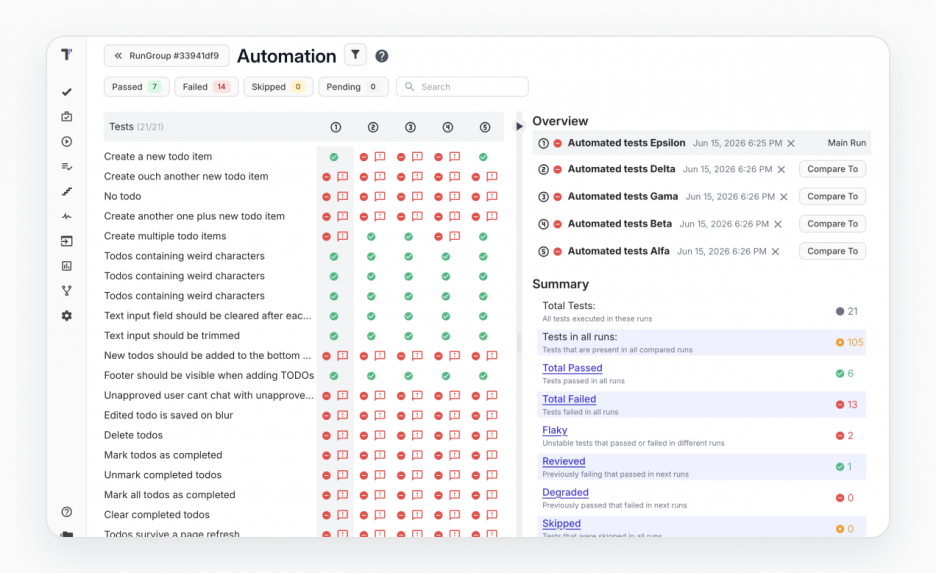Toggle the Passed 7 filter
936x573 pixels.
(x=137, y=87)
